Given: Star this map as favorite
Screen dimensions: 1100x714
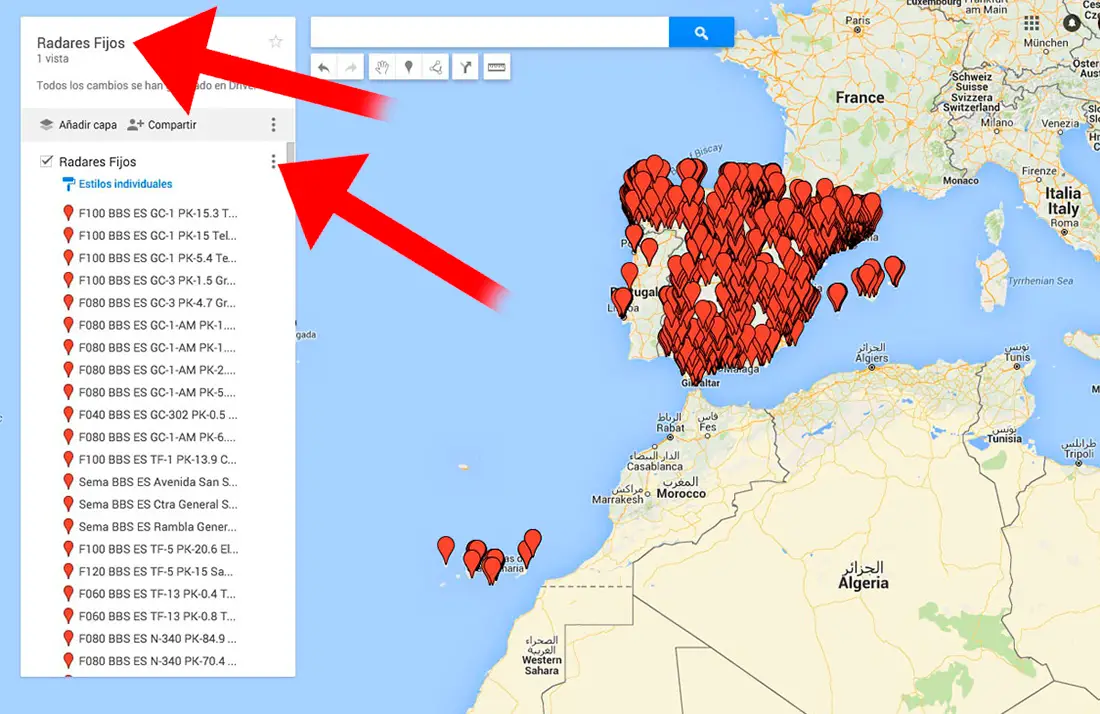Looking at the screenshot, I should point(276,41).
